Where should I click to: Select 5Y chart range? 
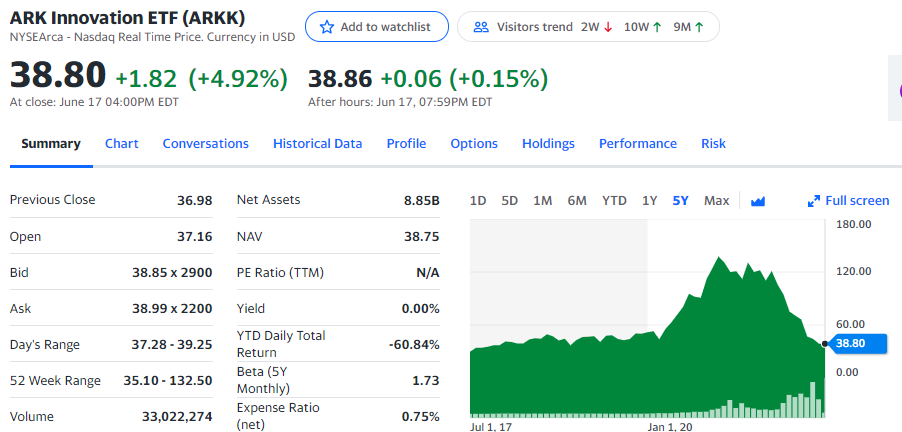[x=681, y=201]
